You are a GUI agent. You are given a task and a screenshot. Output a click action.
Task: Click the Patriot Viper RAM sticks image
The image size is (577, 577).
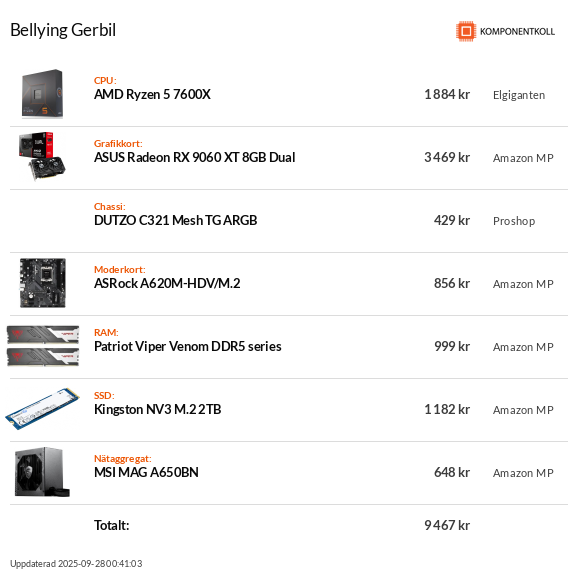click(x=43, y=346)
